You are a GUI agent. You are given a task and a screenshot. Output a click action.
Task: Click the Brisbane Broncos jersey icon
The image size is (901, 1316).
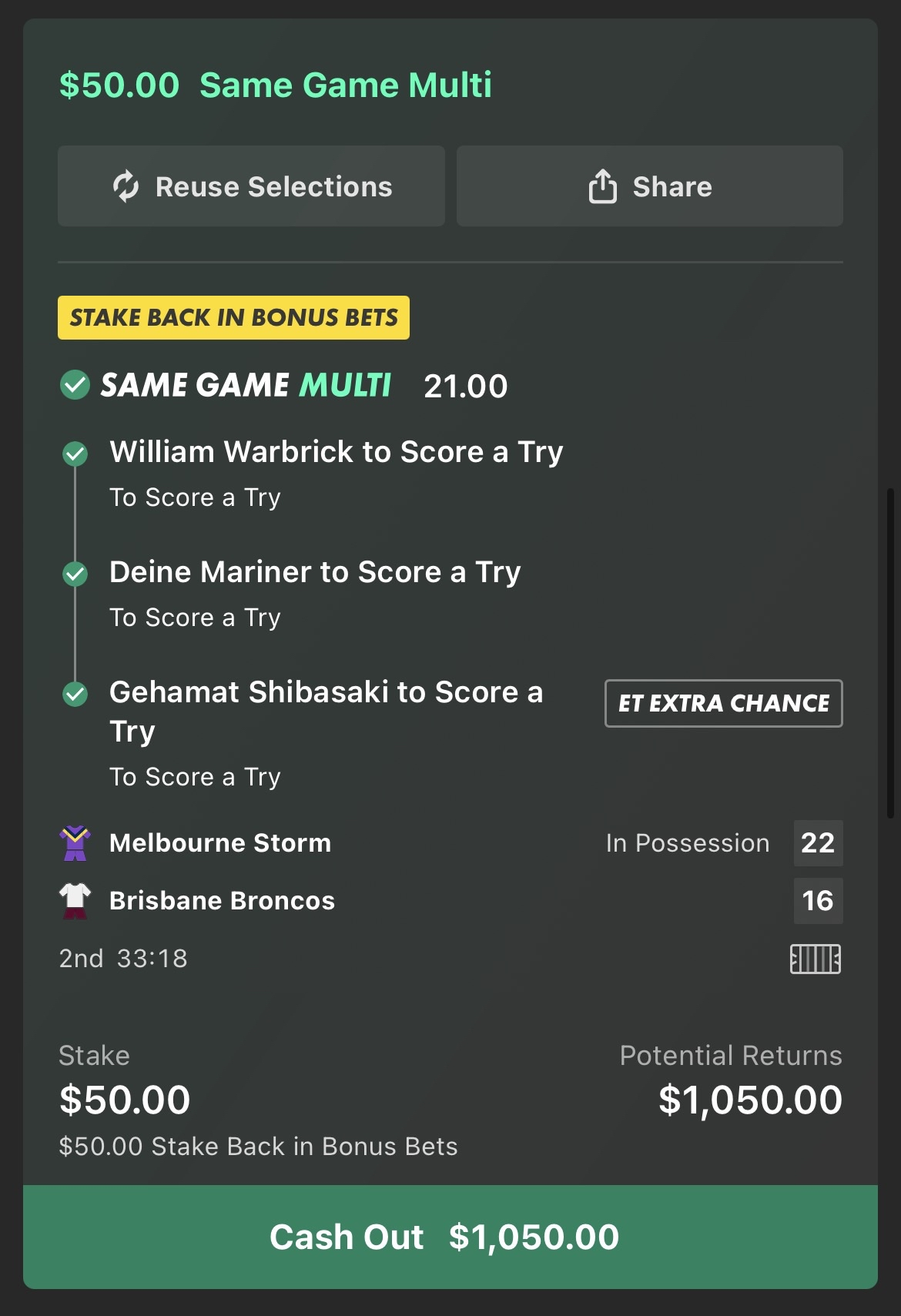tap(75, 901)
